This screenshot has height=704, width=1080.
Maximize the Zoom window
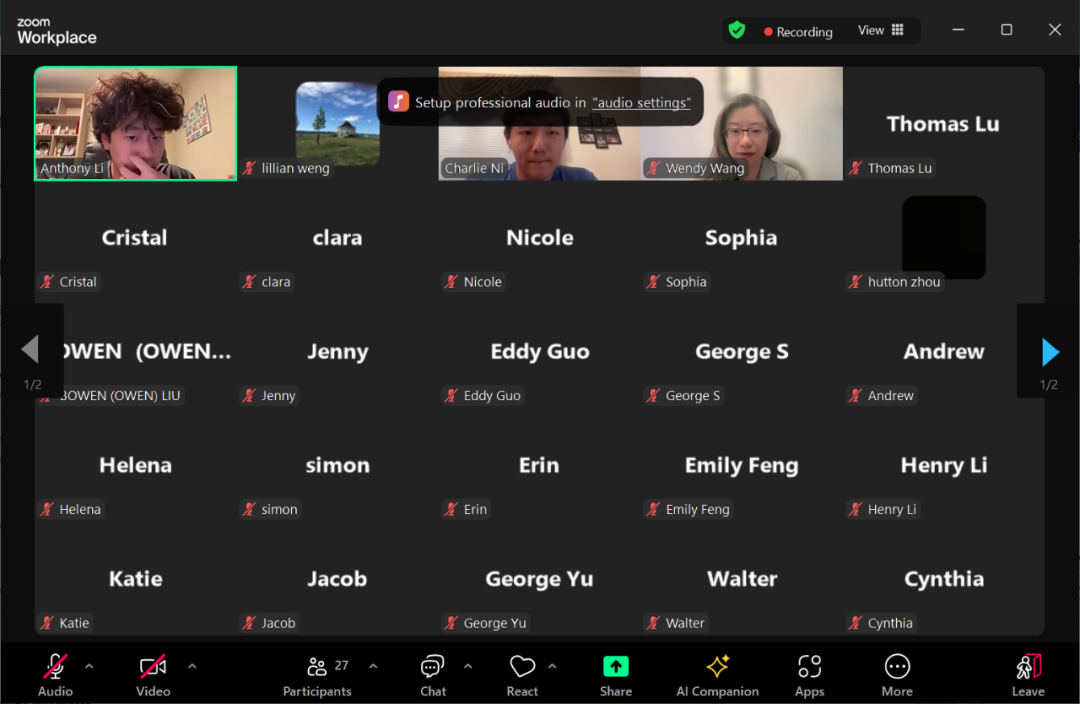point(1006,30)
